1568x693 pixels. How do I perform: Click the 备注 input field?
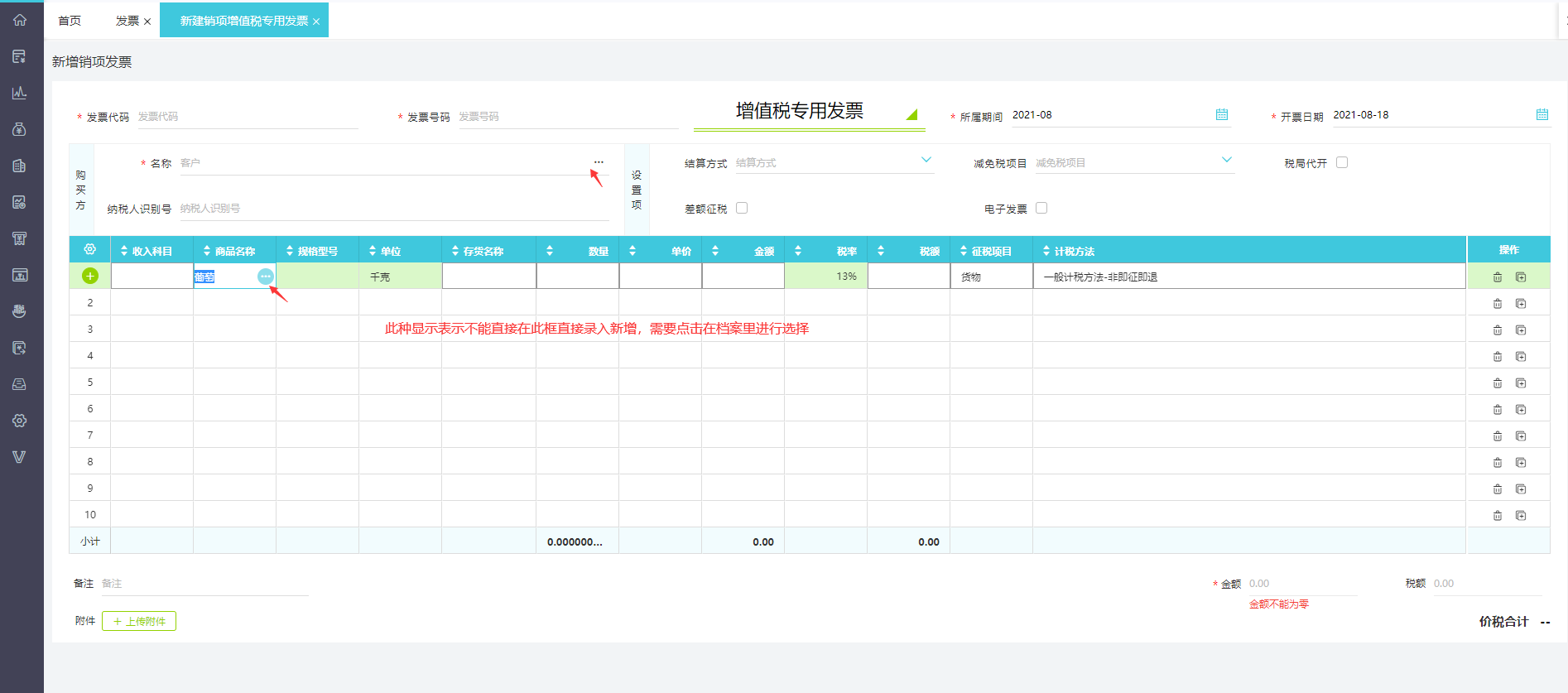click(204, 584)
